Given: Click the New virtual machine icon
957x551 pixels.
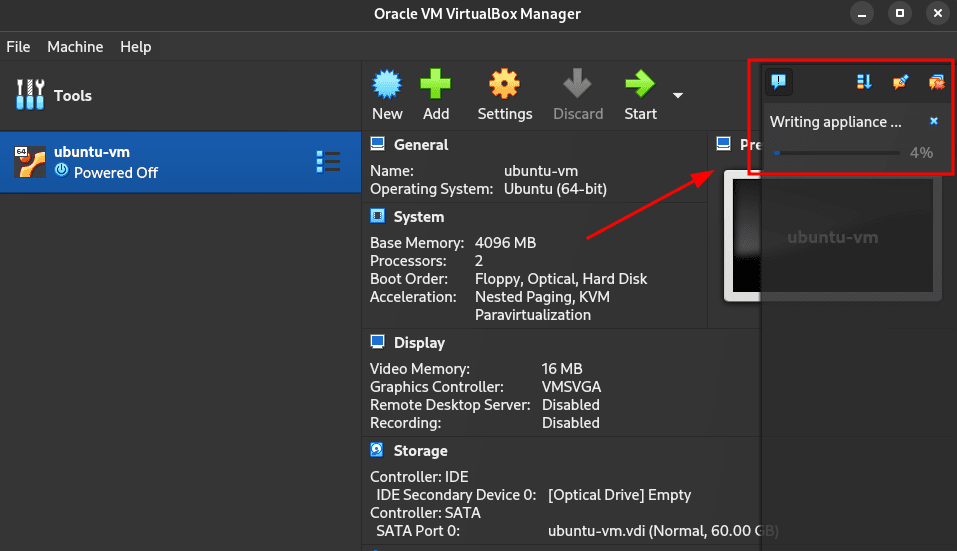Looking at the screenshot, I should click(387, 84).
